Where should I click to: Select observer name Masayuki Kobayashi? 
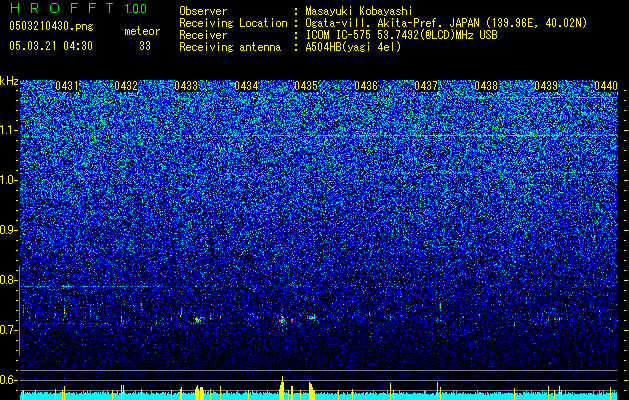[359, 11]
